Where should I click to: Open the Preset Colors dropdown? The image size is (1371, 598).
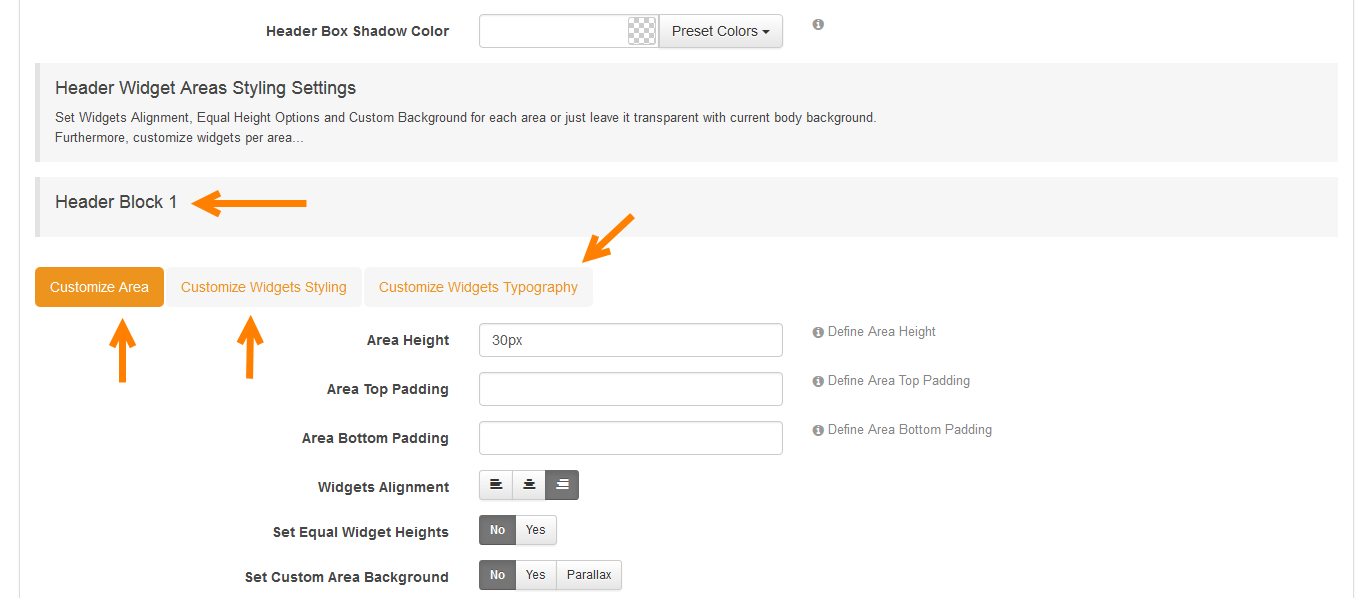721,31
